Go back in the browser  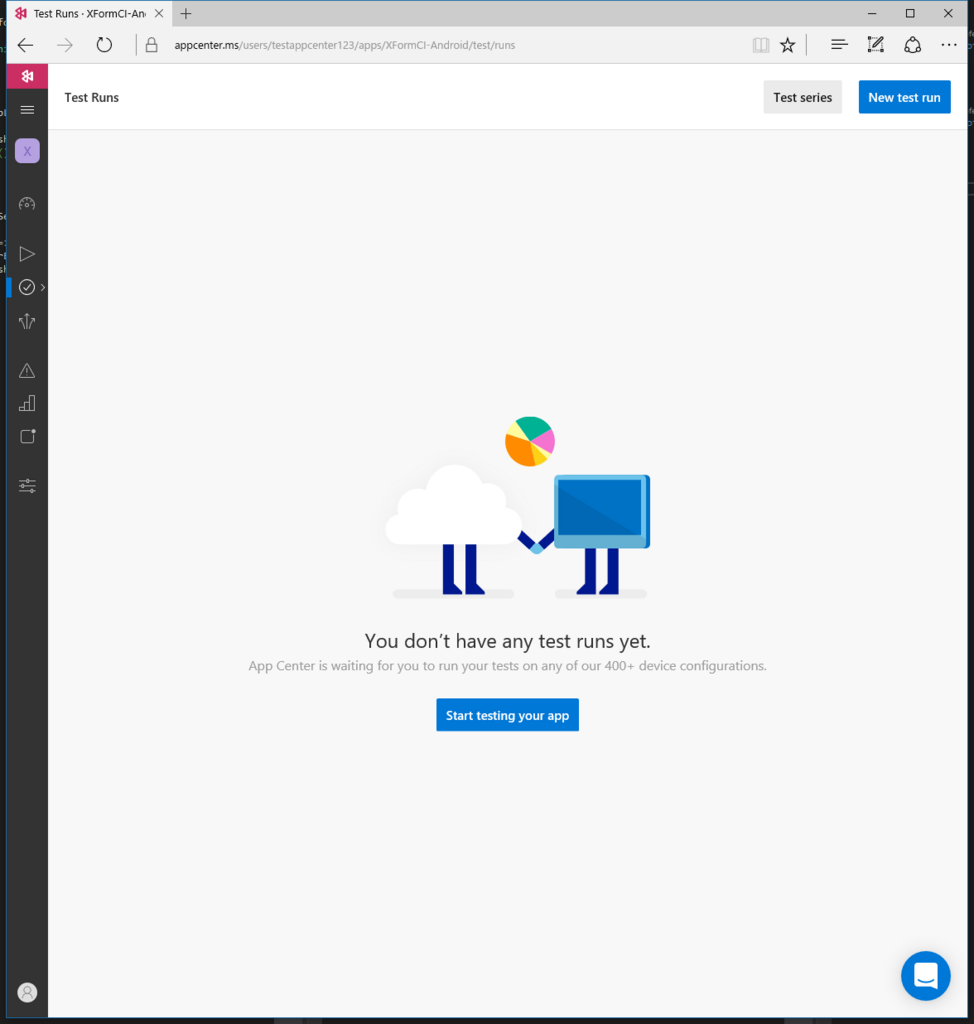(25, 45)
